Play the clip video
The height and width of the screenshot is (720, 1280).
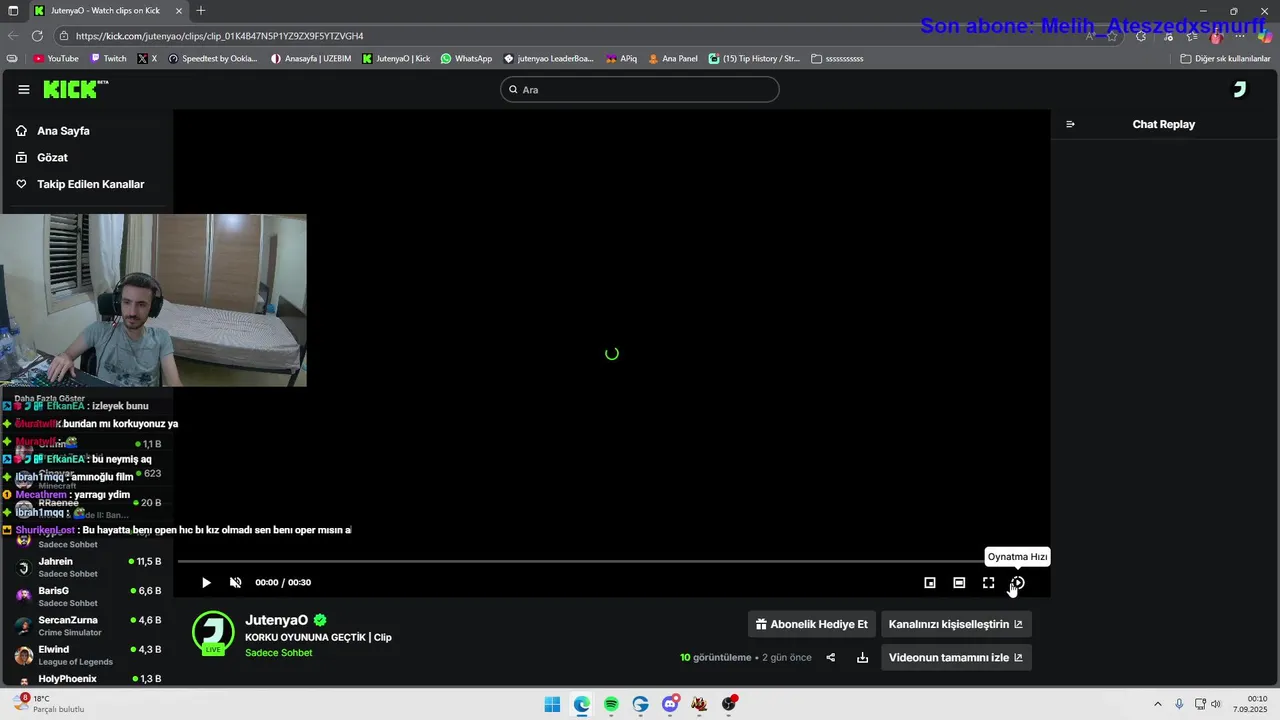[x=206, y=583]
